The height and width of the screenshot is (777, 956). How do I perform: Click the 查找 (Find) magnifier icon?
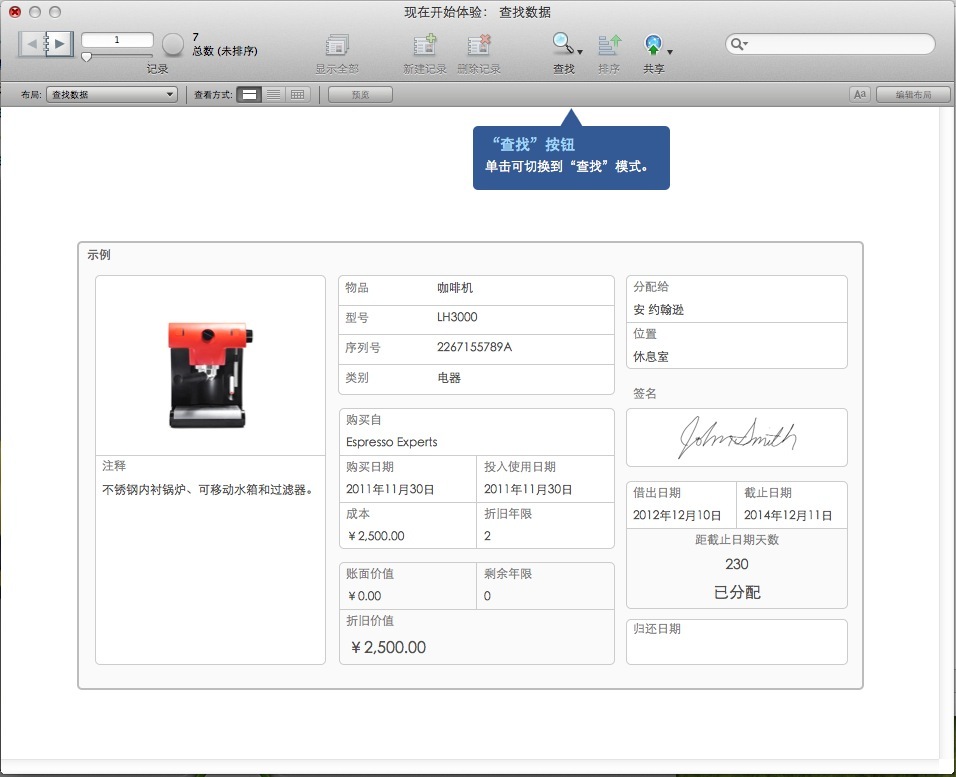tap(563, 44)
